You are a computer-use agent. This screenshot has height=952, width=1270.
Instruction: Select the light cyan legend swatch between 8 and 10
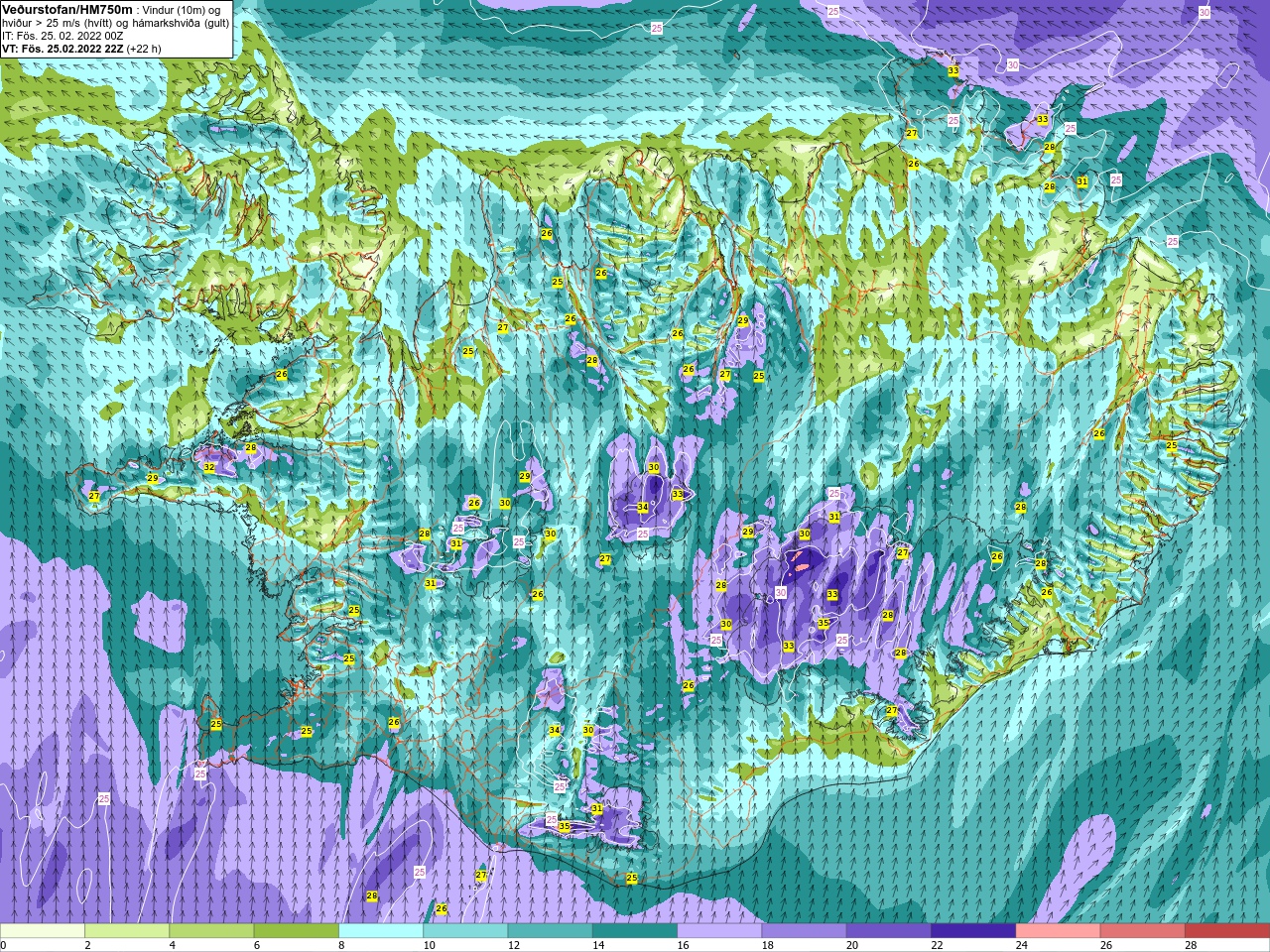click(x=381, y=931)
